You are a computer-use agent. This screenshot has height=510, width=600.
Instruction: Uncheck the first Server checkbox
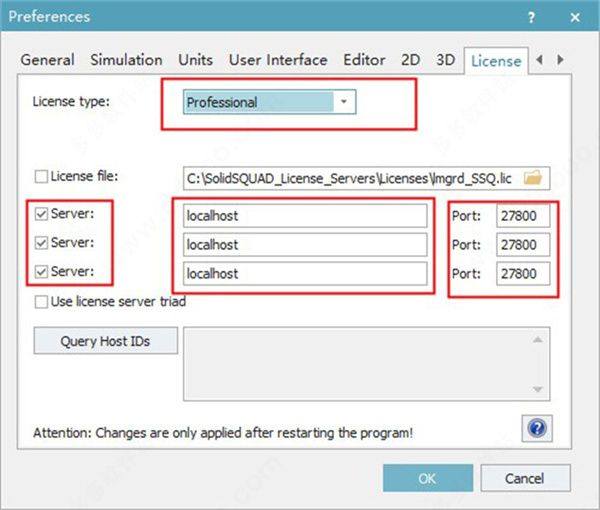(x=41, y=214)
